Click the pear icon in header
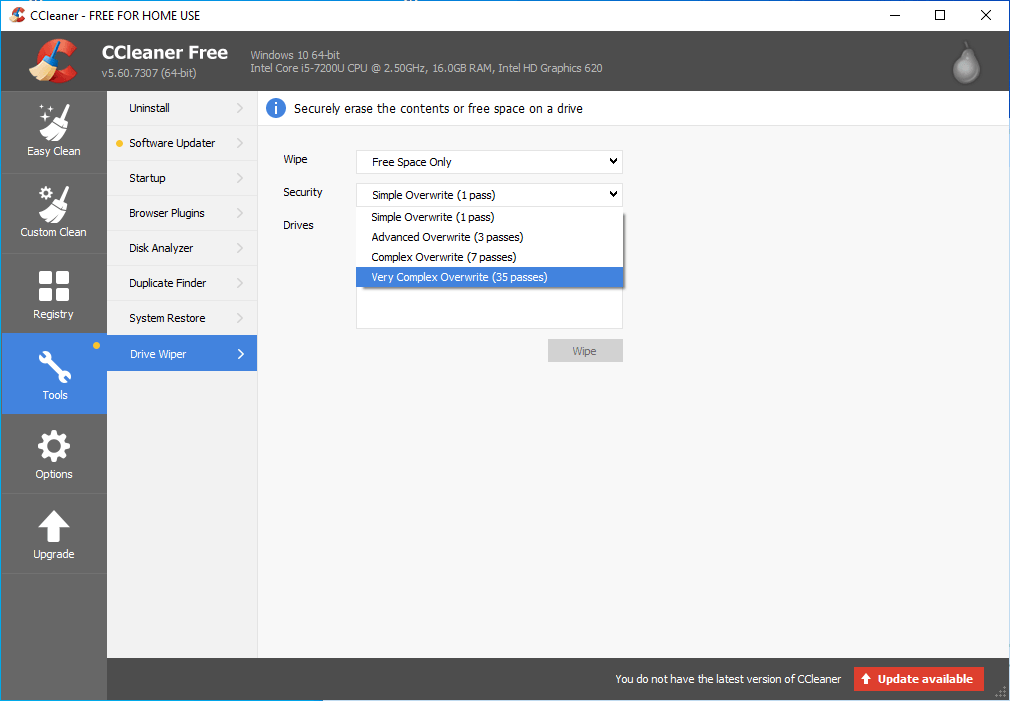The height and width of the screenshot is (701, 1010). pyautogui.click(x=965, y=62)
